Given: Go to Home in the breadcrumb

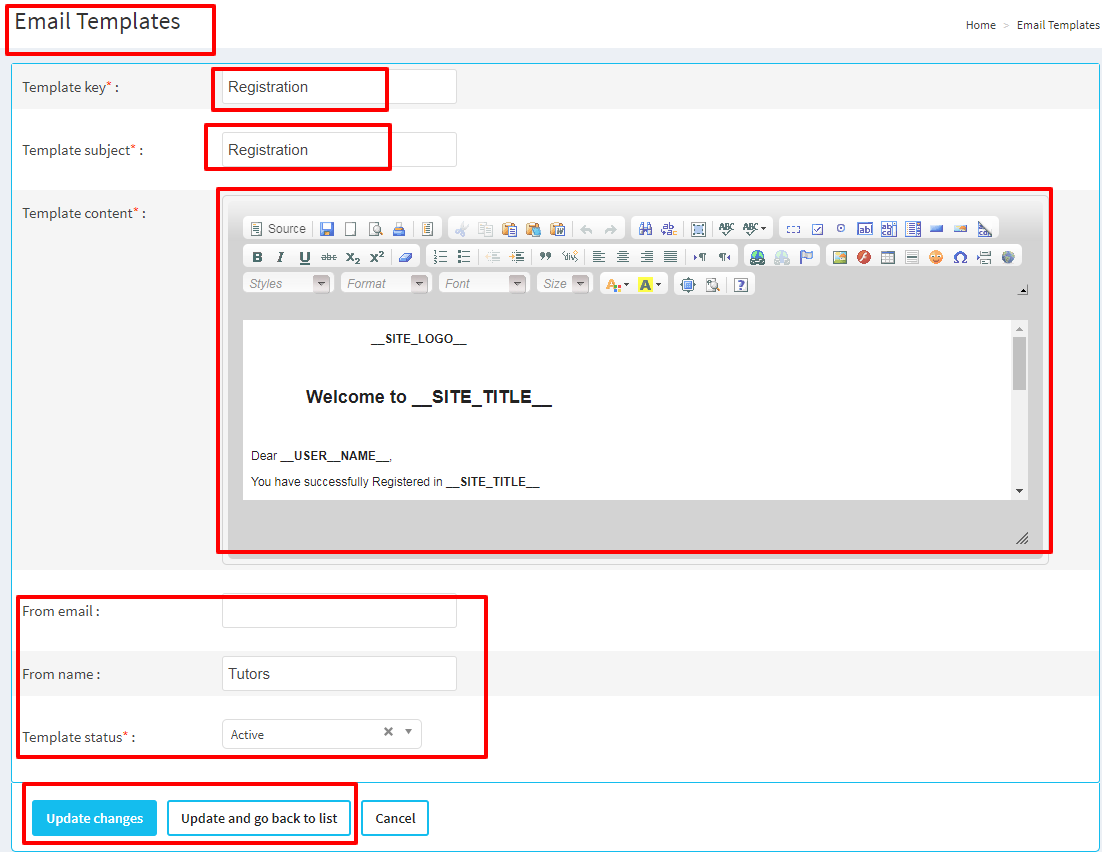Looking at the screenshot, I should tap(980, 25).
